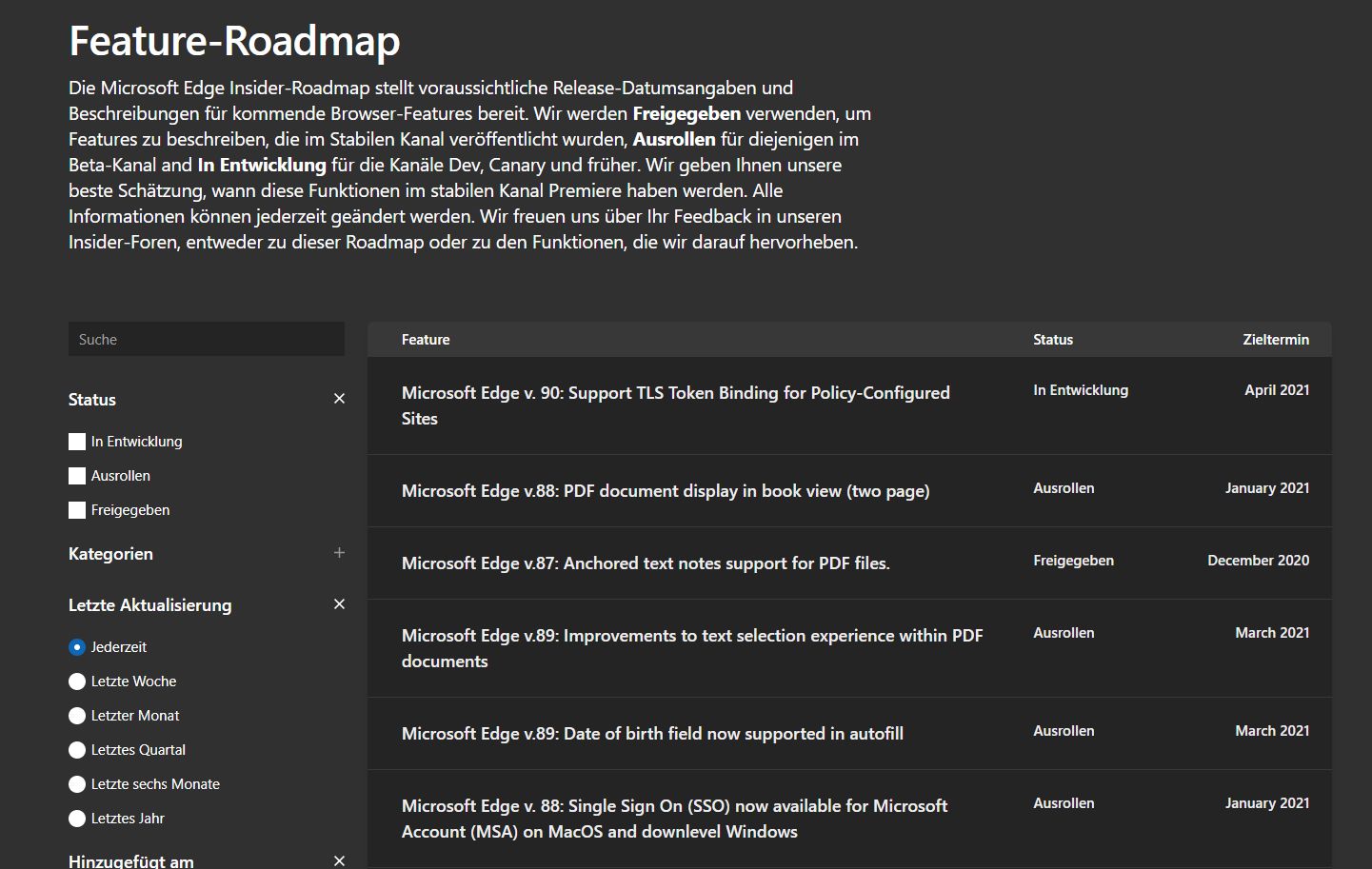Open Single Sign On (SSO) feature row
Viewport: 1372px width, 869px height.
(849, 819)
